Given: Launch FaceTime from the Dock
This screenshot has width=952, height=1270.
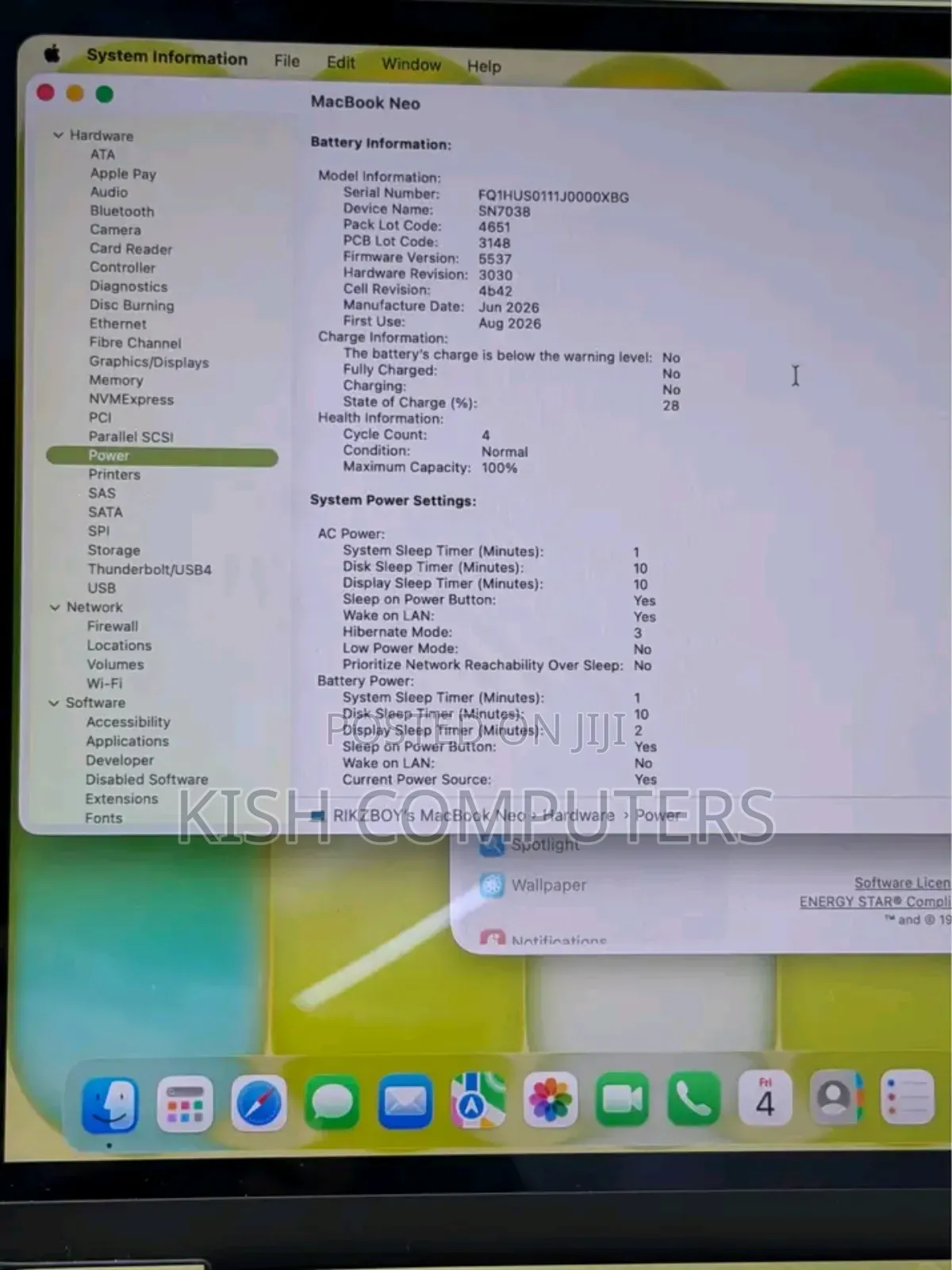Looking at the screenshot, I should (x=623, y=1099).
